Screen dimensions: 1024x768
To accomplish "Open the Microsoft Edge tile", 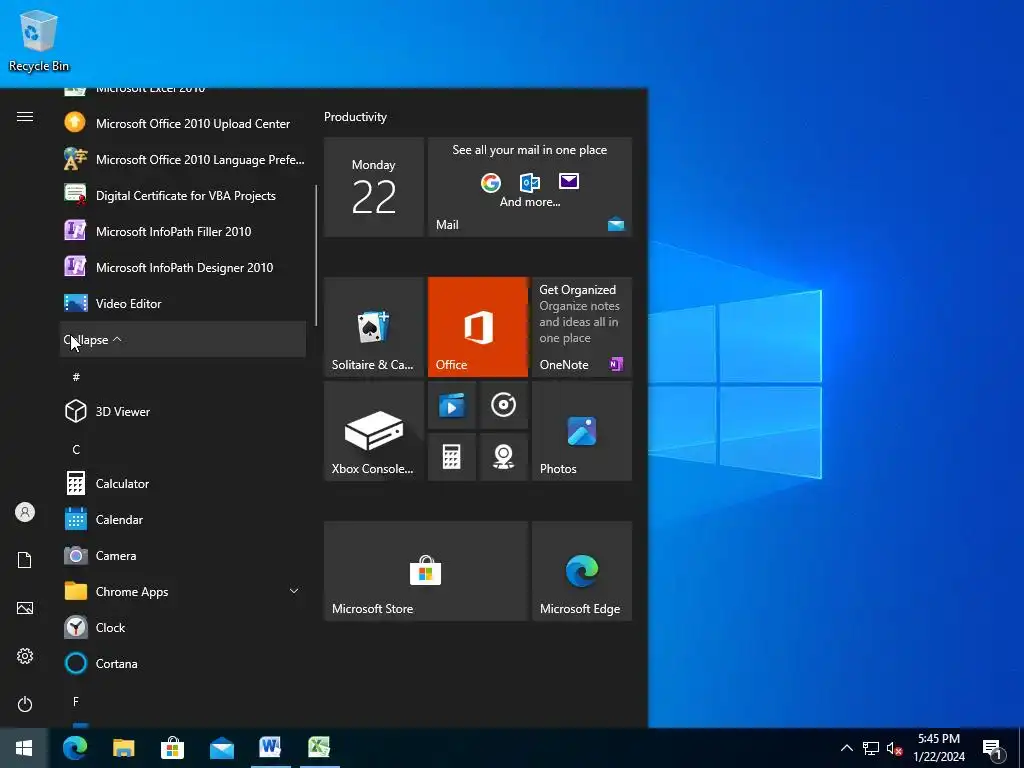I will [582, 571].
